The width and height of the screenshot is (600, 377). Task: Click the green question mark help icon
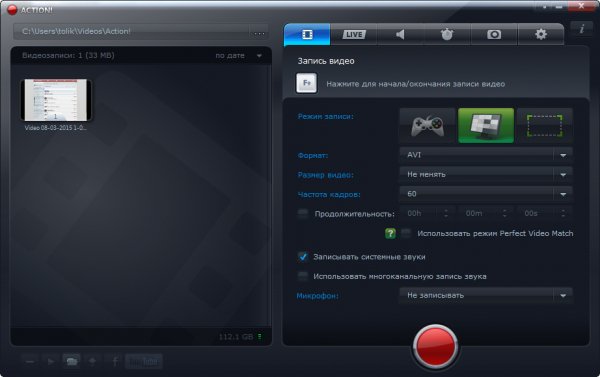tap(390, 233)
